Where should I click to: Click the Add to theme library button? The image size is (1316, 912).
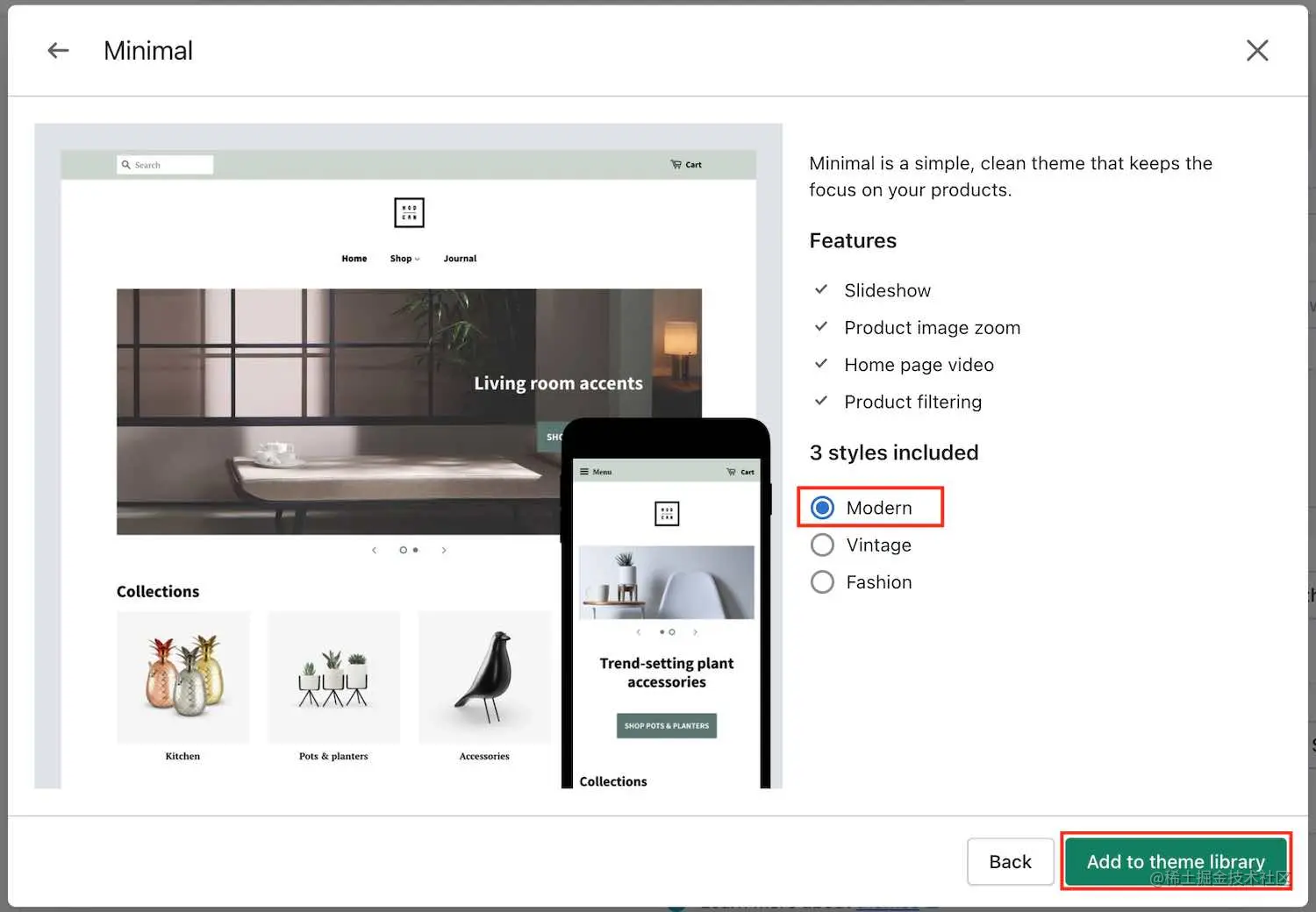1176,861
